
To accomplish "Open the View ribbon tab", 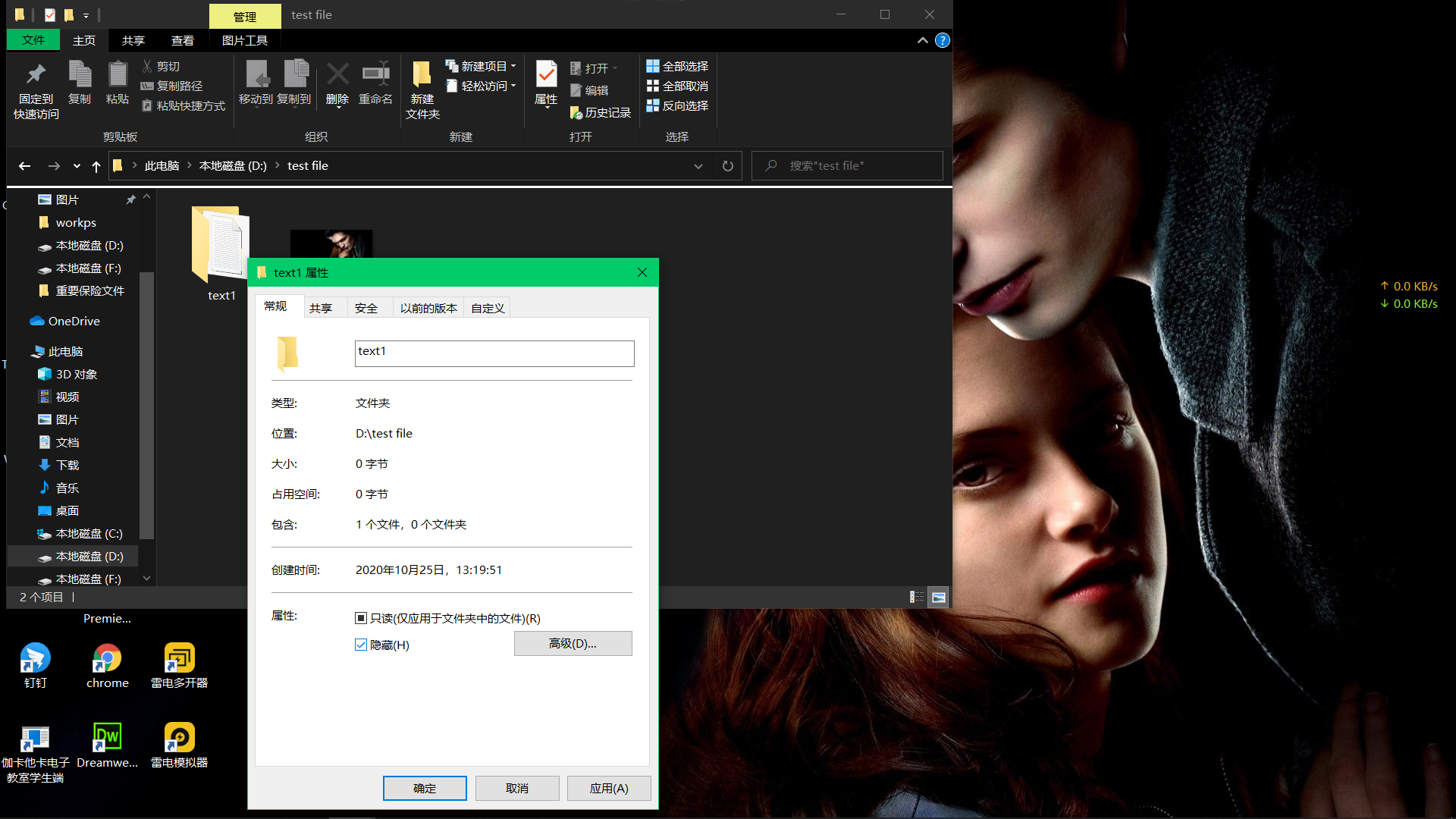I will click(182, 40).
